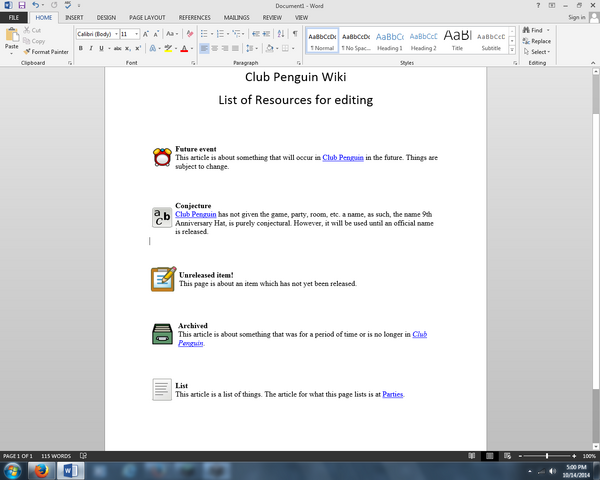Click the zoom out minus button
600x480 pixels.
(520, 456)
